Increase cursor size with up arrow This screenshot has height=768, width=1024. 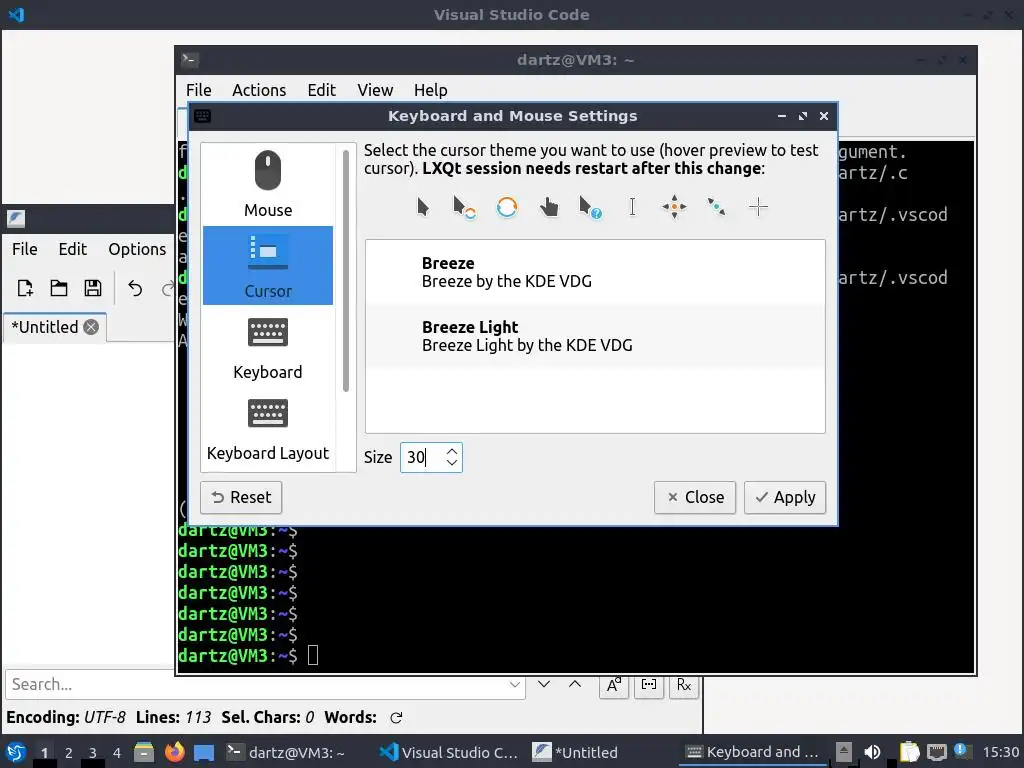452,451
